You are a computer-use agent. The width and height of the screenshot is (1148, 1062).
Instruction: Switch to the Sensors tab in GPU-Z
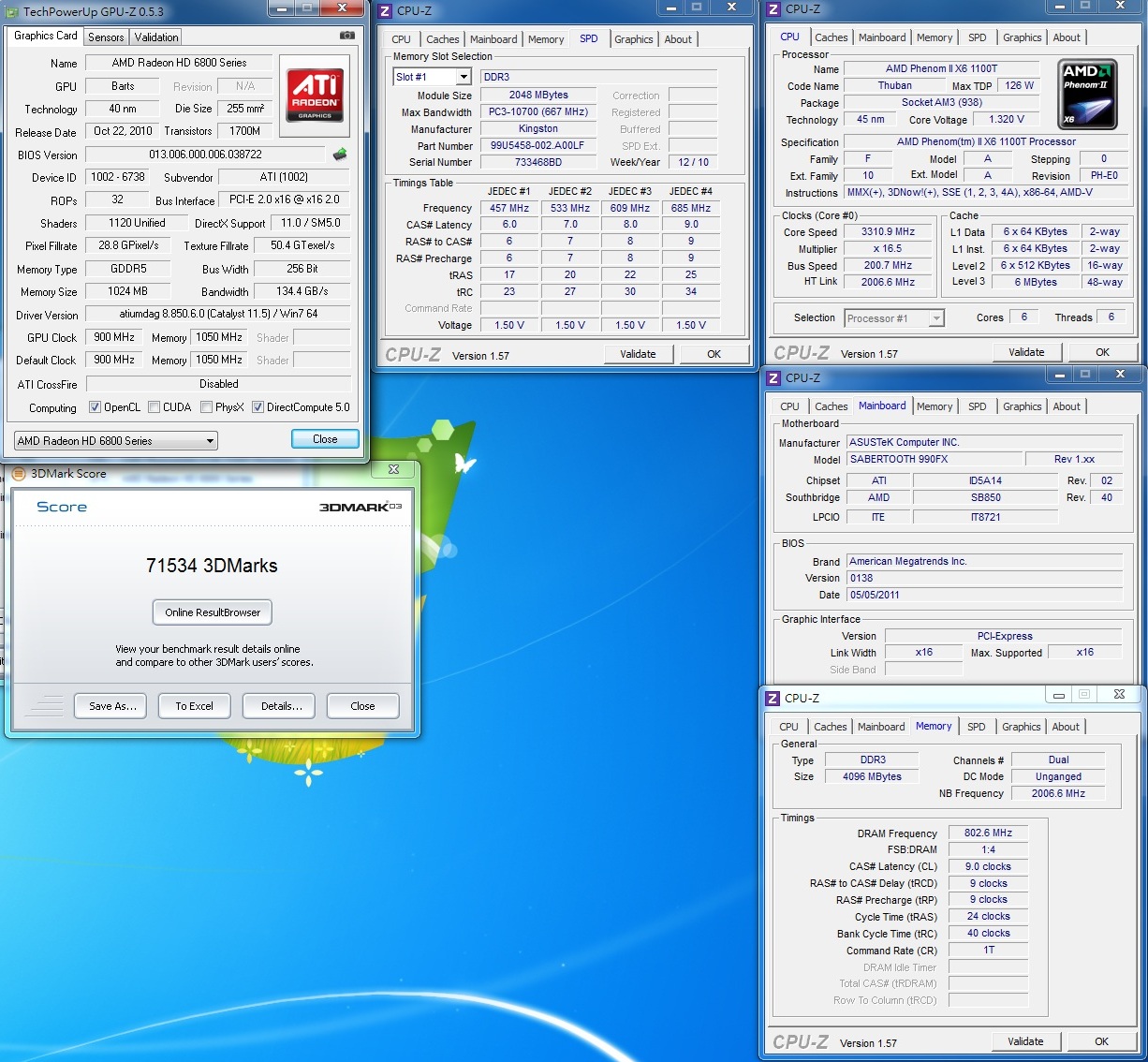coord(106,37)
